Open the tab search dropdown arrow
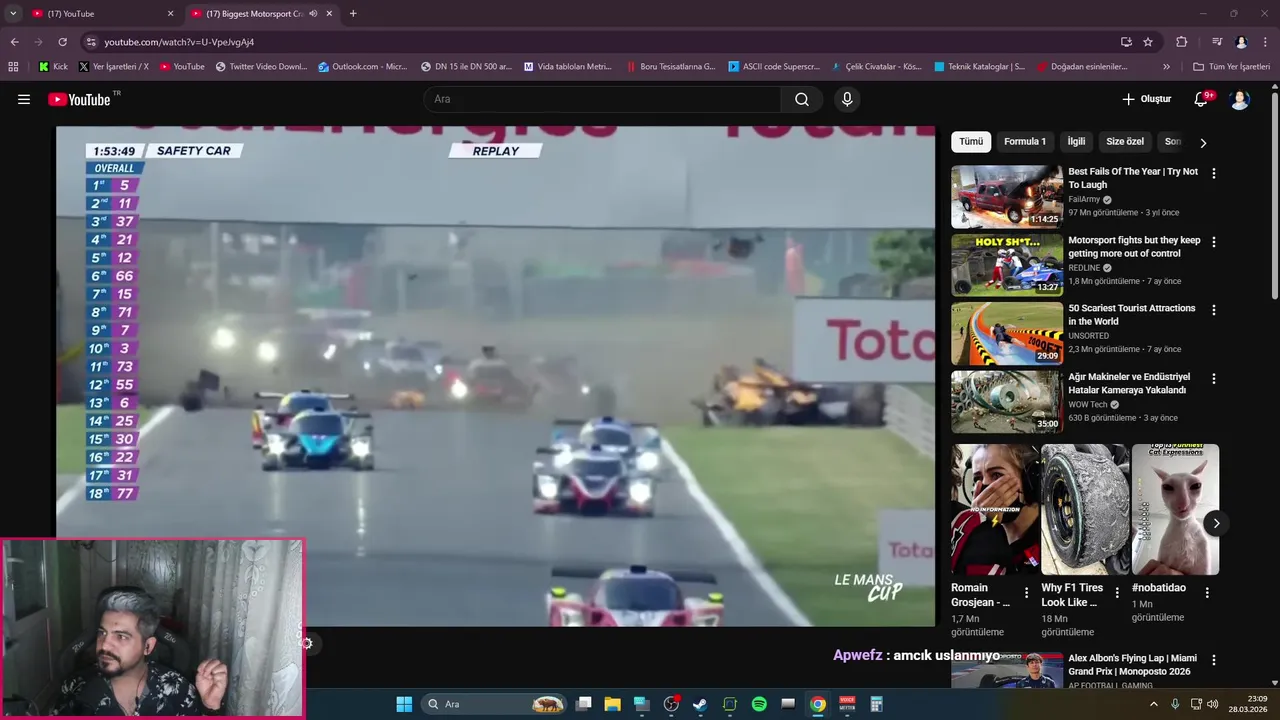The image size is (1280, 720). coord(12,14)
